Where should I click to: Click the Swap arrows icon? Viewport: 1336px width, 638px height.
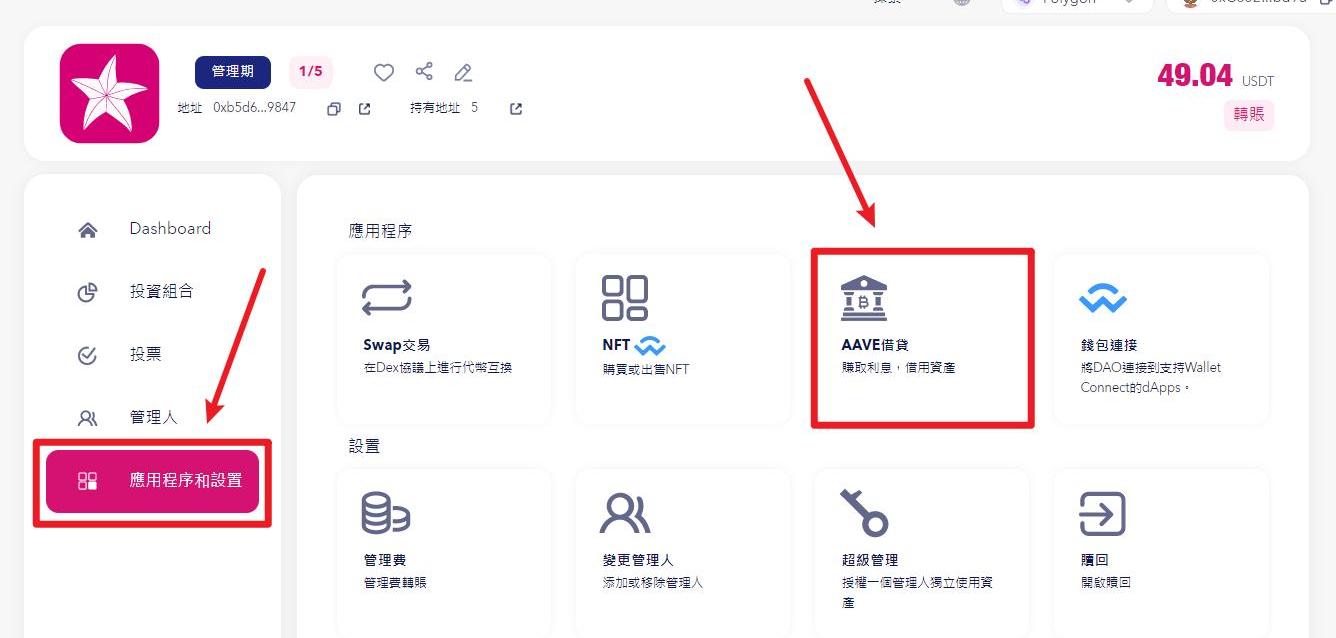[x=387, y=298]
